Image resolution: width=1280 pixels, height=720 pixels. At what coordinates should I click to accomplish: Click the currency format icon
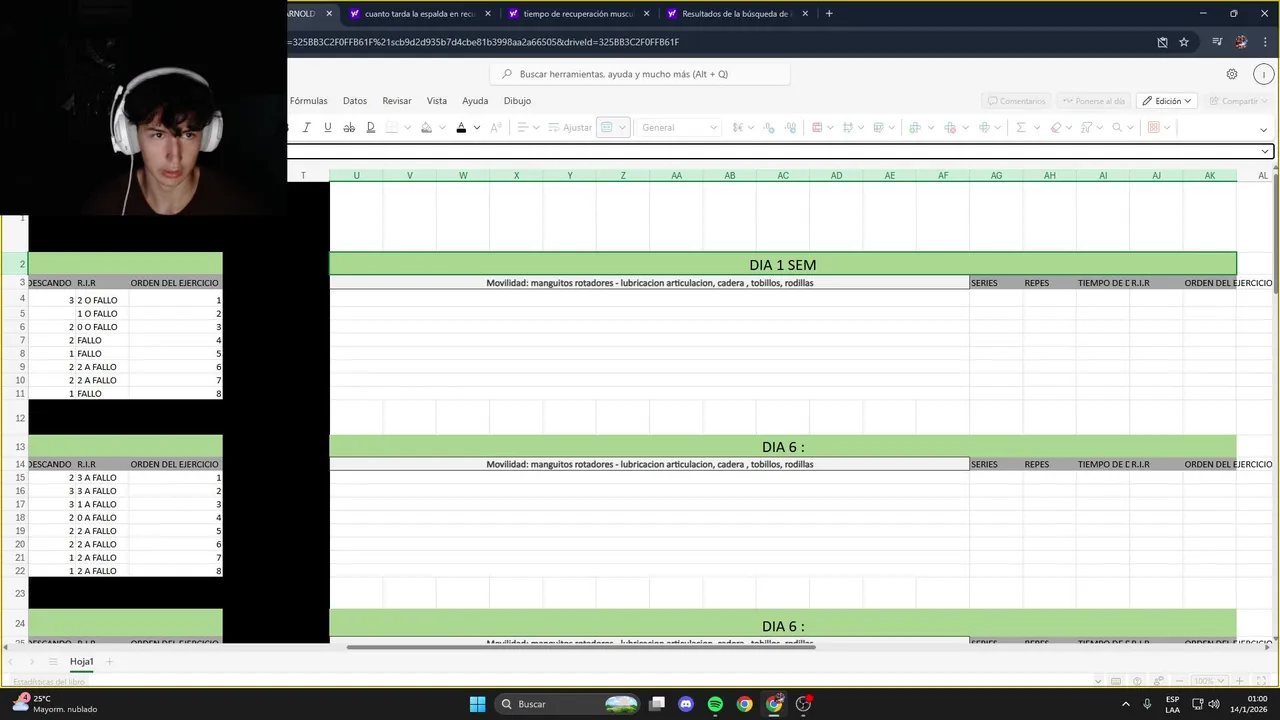pos(737,128)
